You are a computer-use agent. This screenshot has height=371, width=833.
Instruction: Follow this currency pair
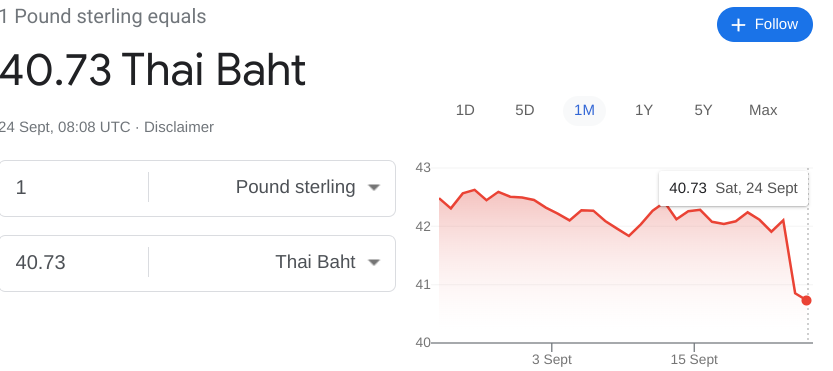[x=764, y=24]
